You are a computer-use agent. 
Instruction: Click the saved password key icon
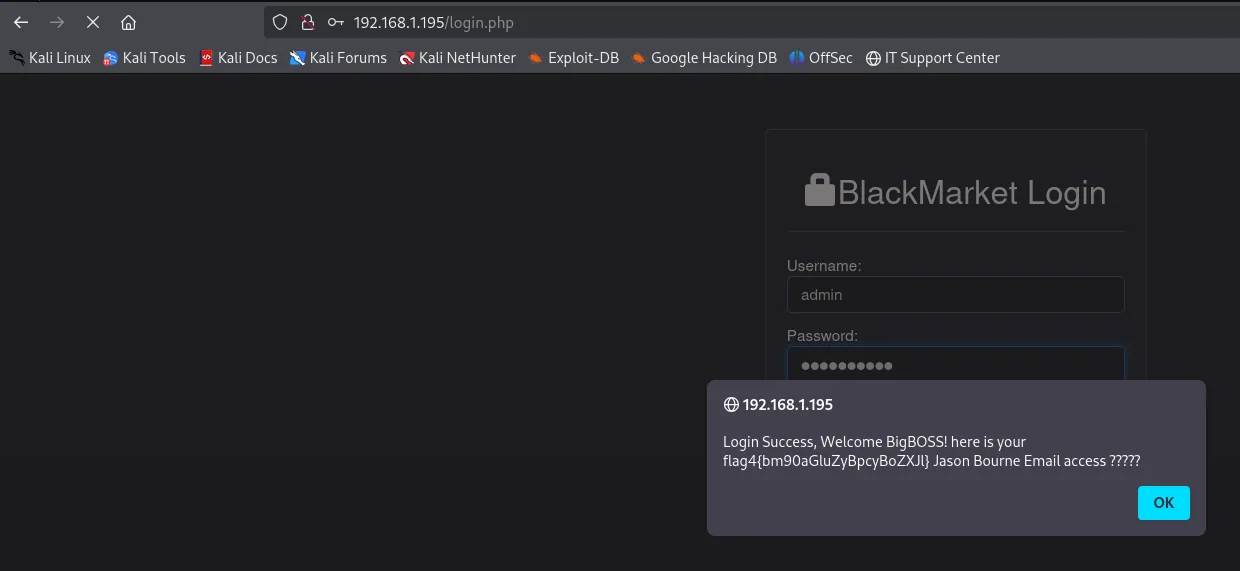335,22
